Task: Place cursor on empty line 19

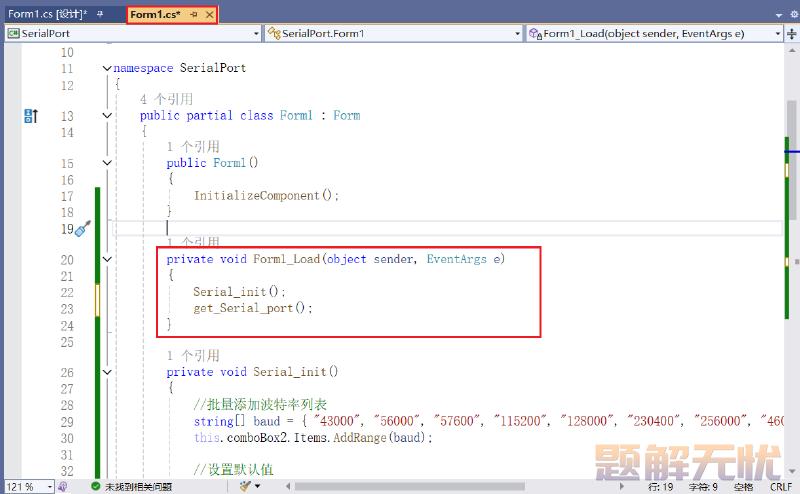Action: (447, 228)
